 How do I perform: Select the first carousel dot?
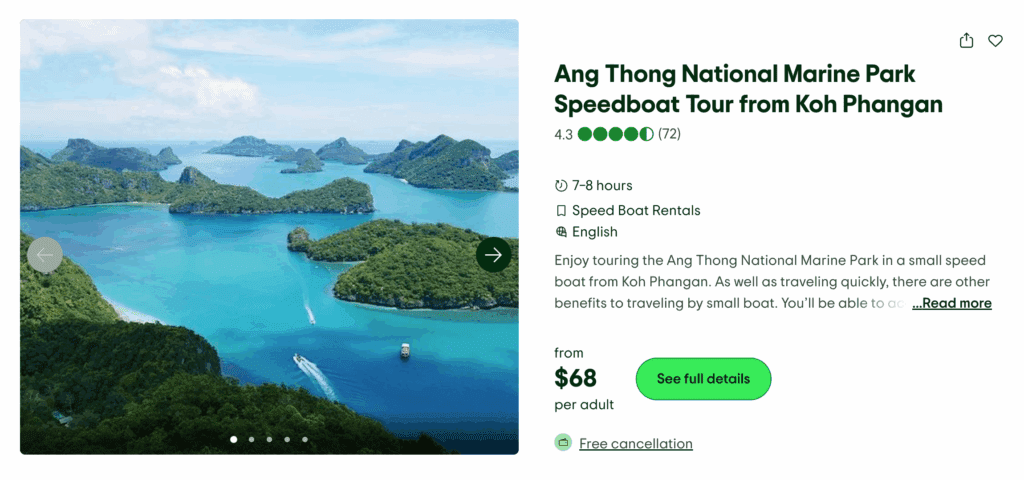[x=234, y=439]
